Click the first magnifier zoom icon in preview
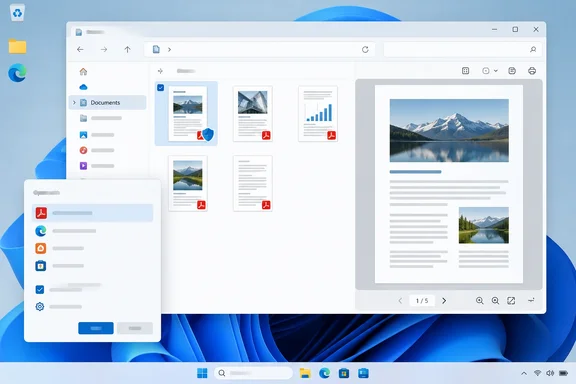 point(479,301)
